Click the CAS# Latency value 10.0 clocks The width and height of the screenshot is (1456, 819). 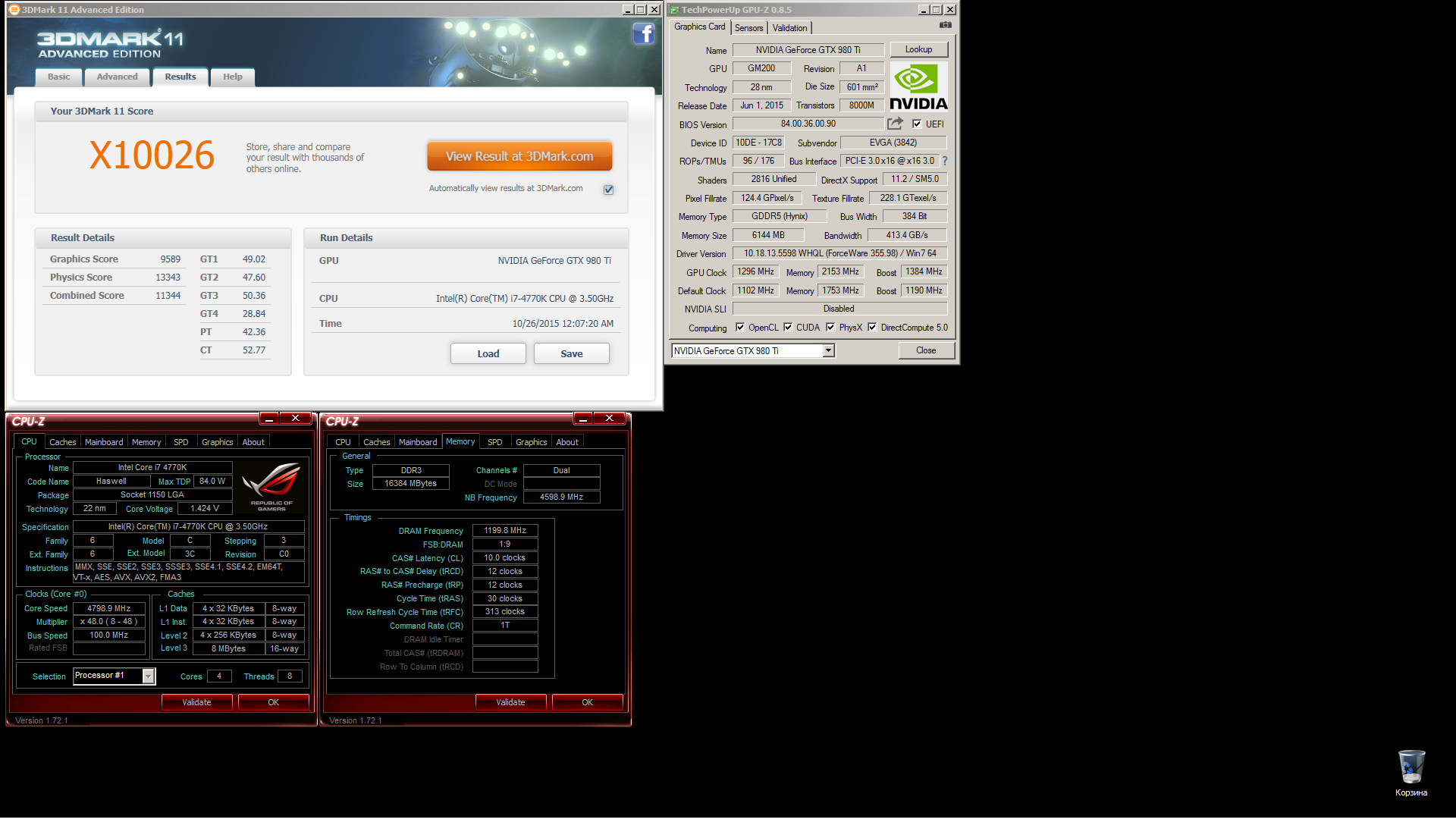505,557
